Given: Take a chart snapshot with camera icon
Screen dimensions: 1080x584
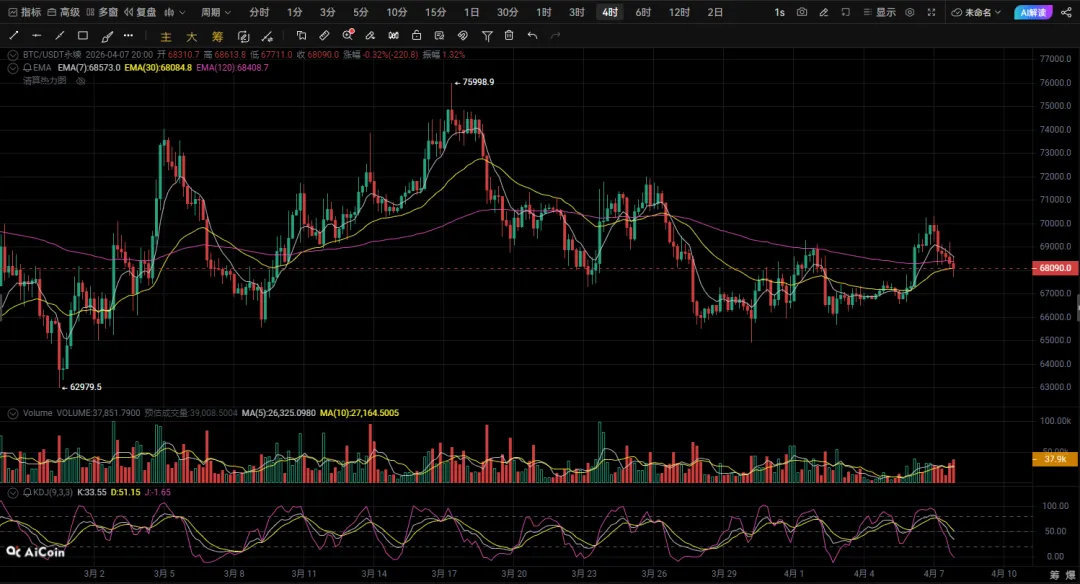Looking at the screenshot, I should [x=802, y=12].
